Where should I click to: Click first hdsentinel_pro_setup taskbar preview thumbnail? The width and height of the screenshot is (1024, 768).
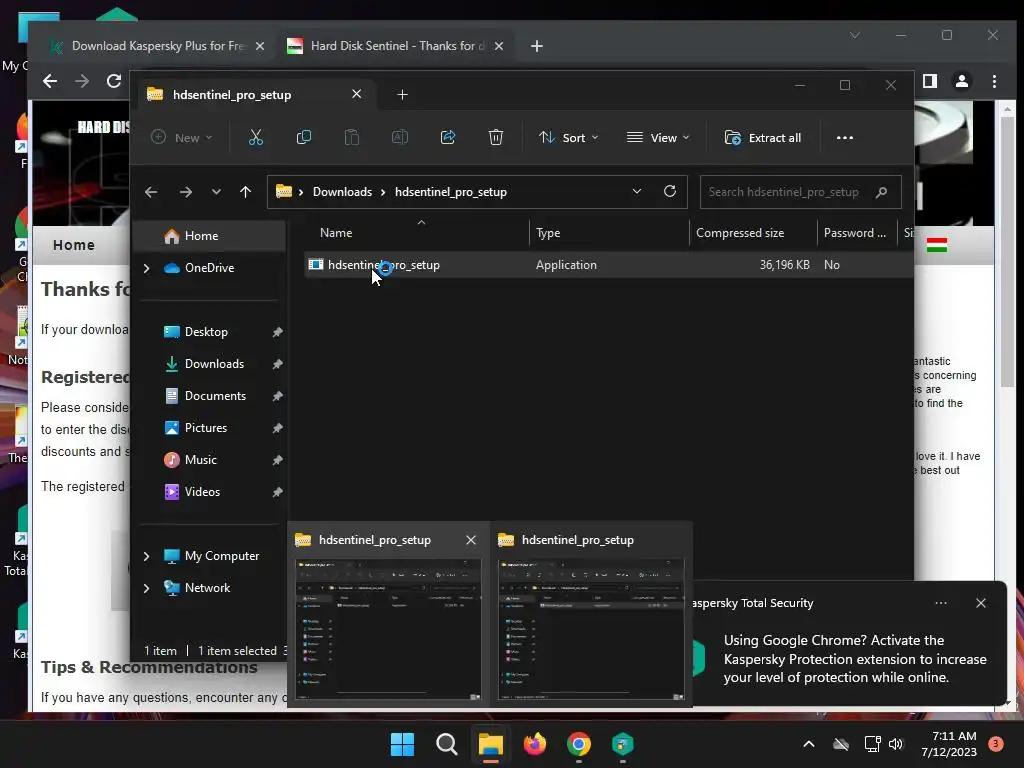point(389,630)
